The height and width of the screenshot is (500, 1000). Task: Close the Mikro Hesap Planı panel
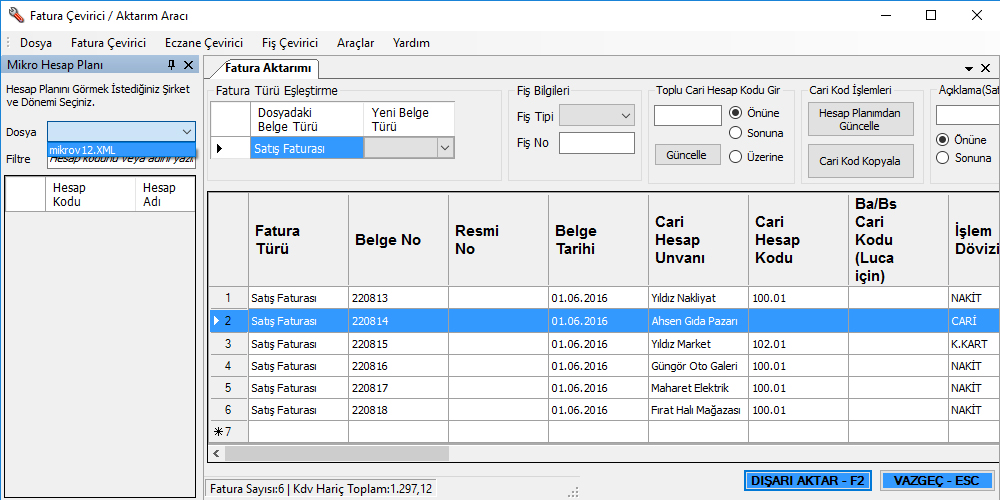[x=189, y=65]
